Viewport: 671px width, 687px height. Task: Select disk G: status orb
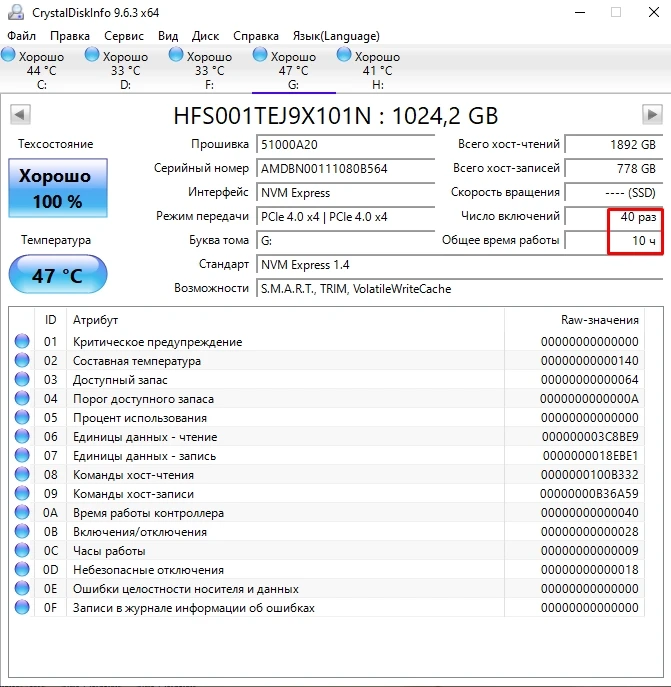[260, 55]
